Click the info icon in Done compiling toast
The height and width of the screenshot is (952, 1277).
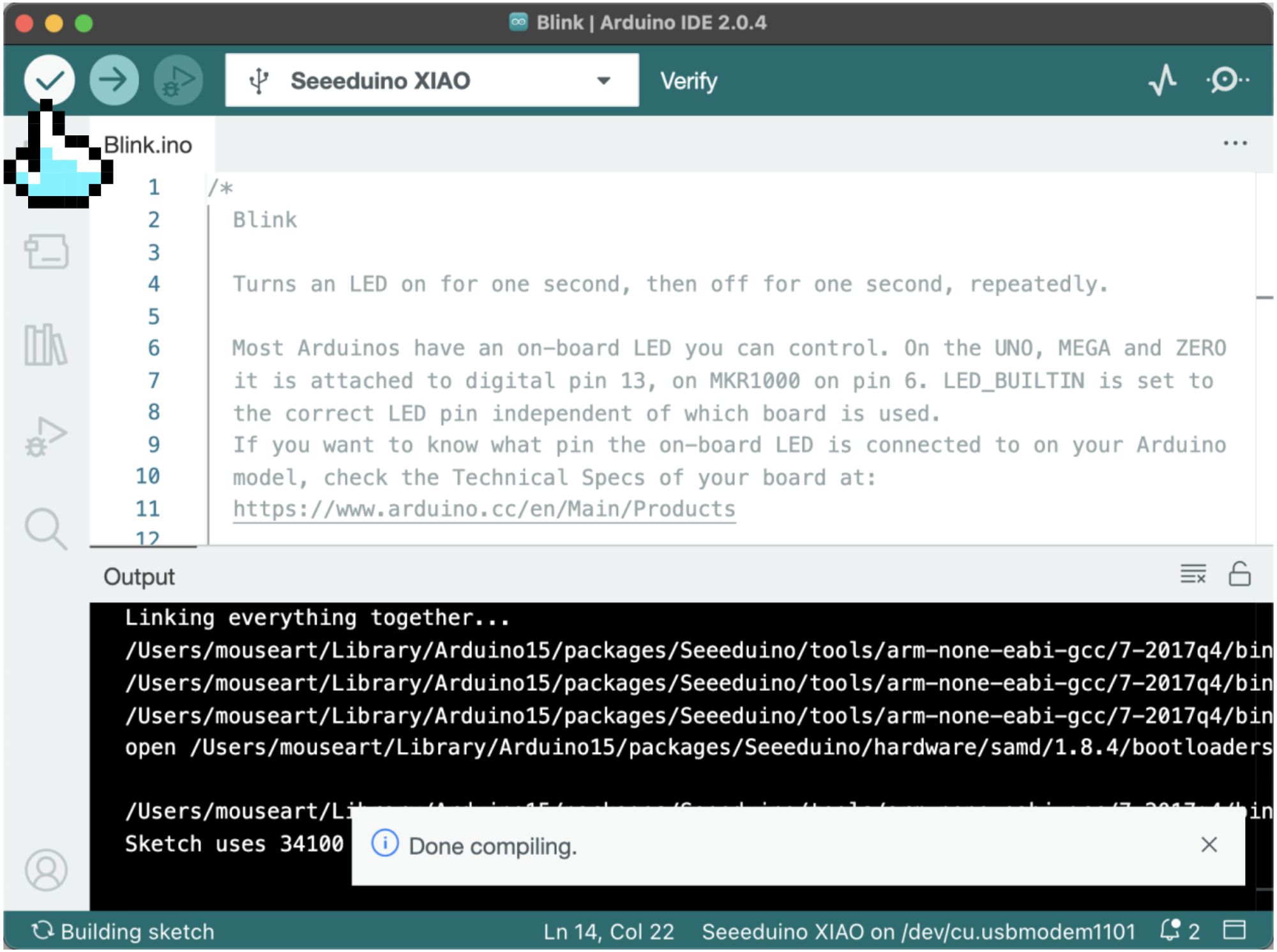tap(385, 843)
